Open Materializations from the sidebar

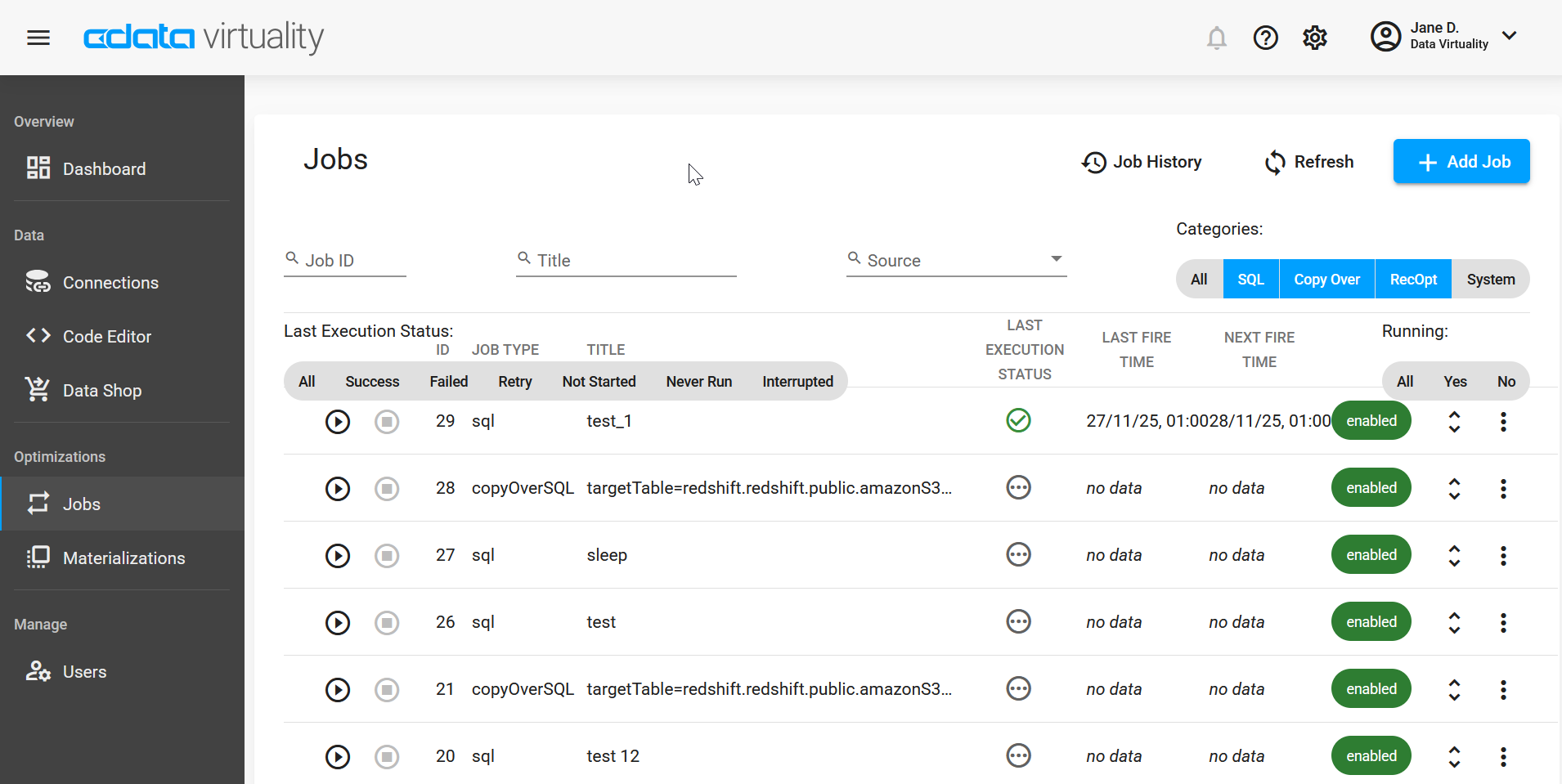(123, 558)
